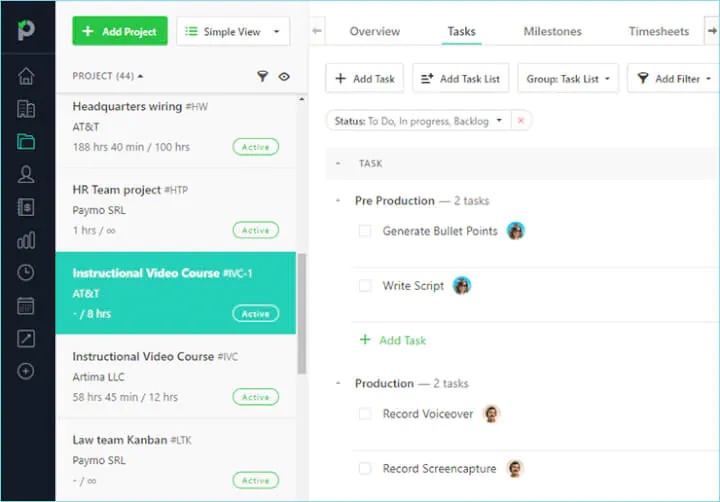Screen dimensions: 720x502
Task: Click the right arrow to scroll tabs forward
Action: [712, 31]
